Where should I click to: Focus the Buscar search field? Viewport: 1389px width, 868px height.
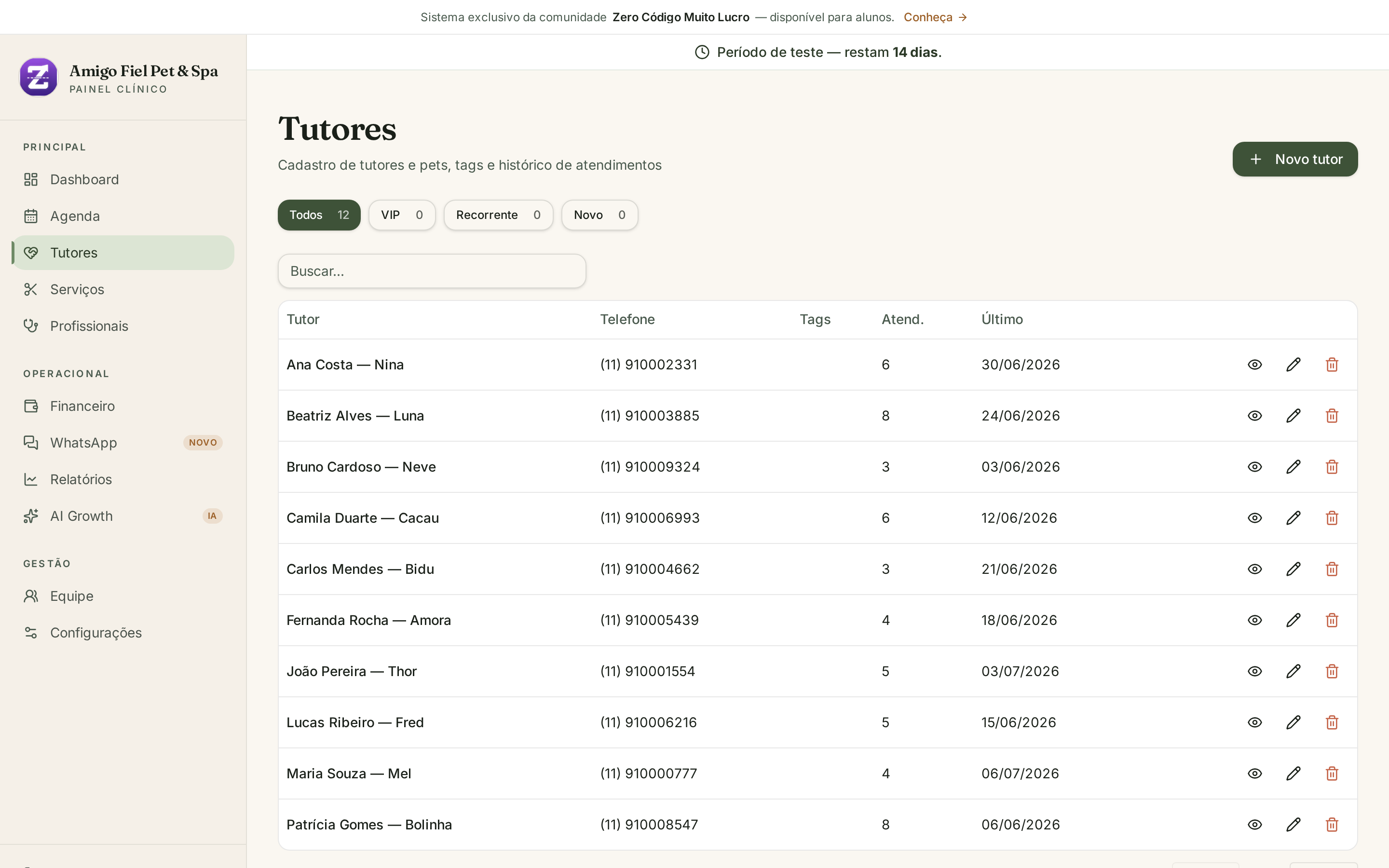[432, 271]
